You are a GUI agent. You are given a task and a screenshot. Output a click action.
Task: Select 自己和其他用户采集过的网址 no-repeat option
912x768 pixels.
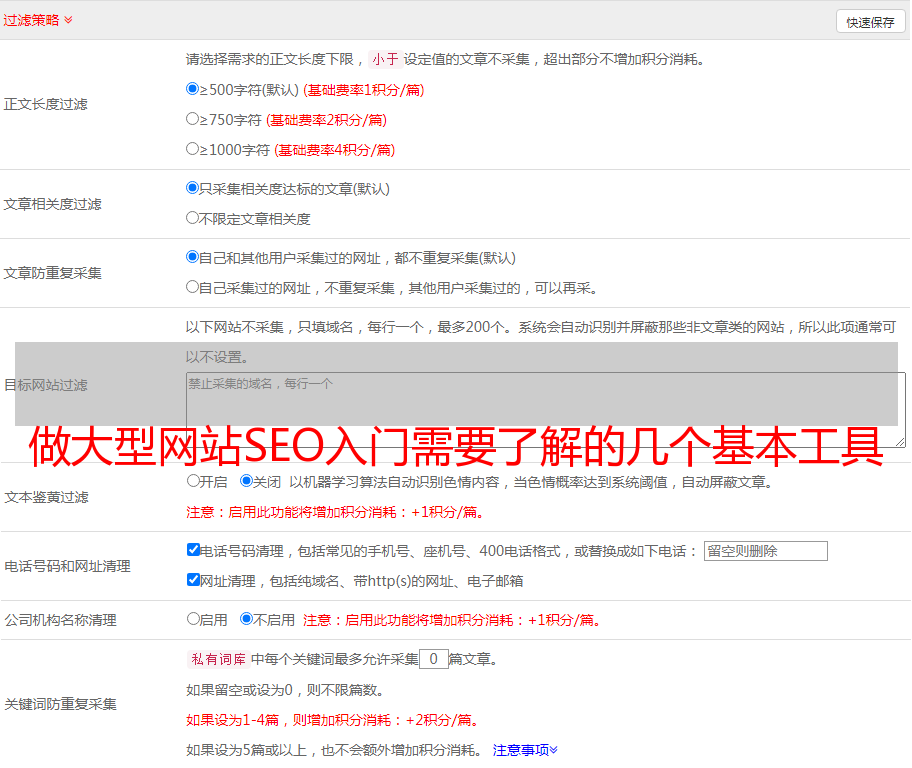(x=193, y=257)
